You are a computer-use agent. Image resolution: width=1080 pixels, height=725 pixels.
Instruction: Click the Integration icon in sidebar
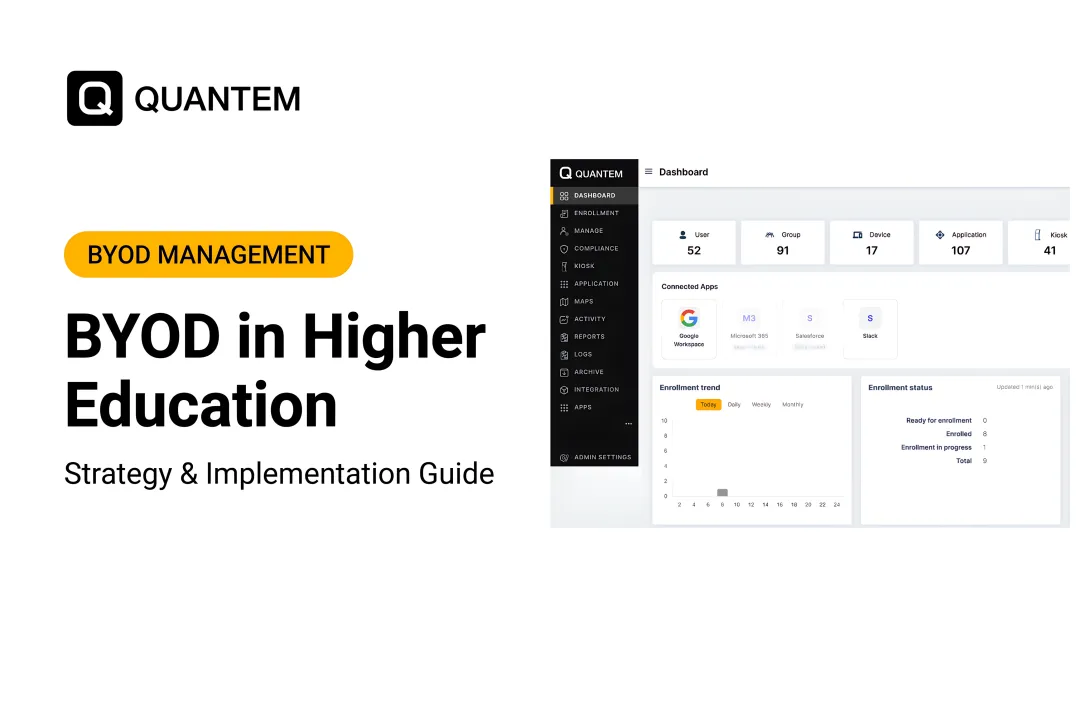(564, 390)
